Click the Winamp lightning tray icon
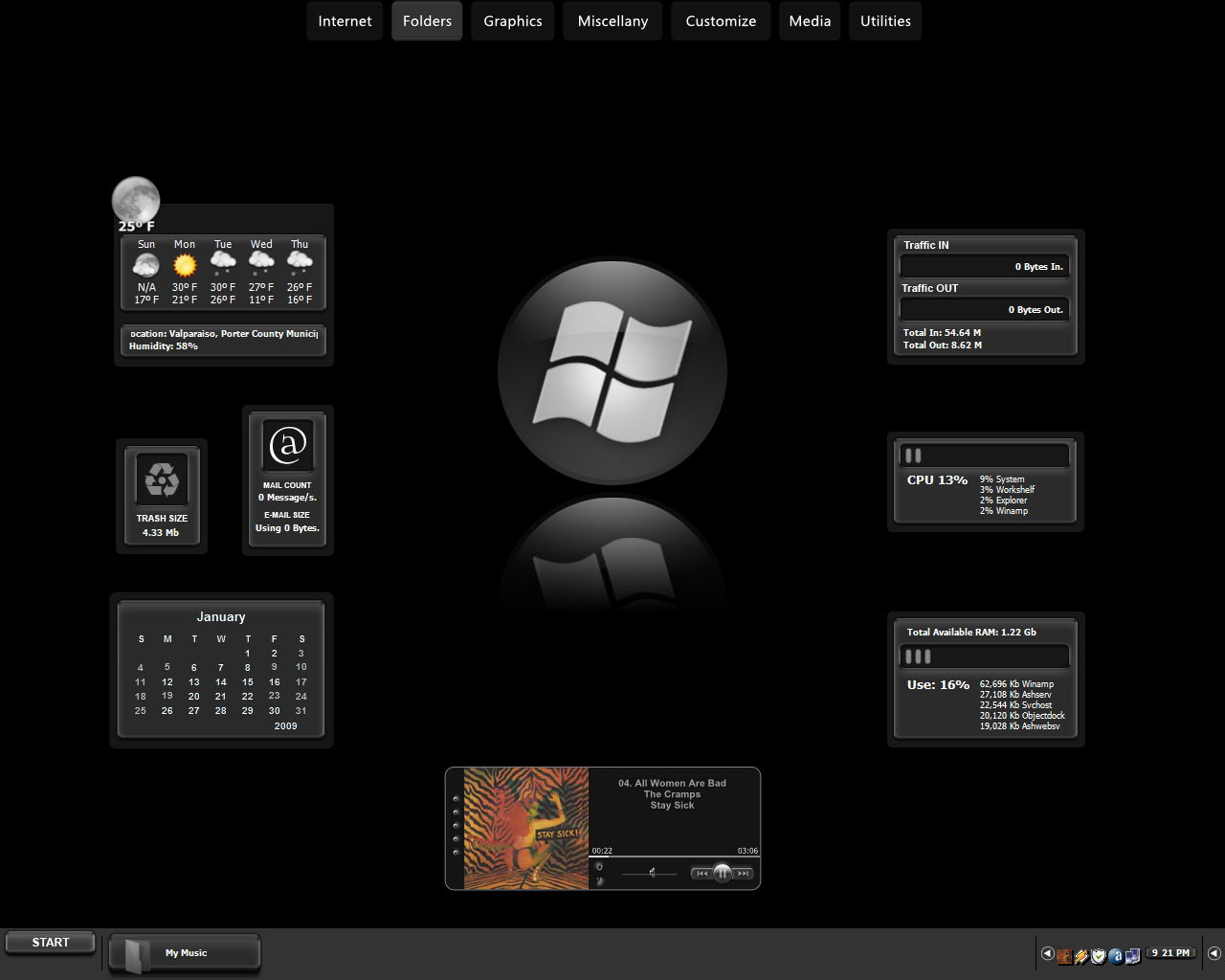The height and width of the screenshot is (980, 1225). pos(1081,955)
